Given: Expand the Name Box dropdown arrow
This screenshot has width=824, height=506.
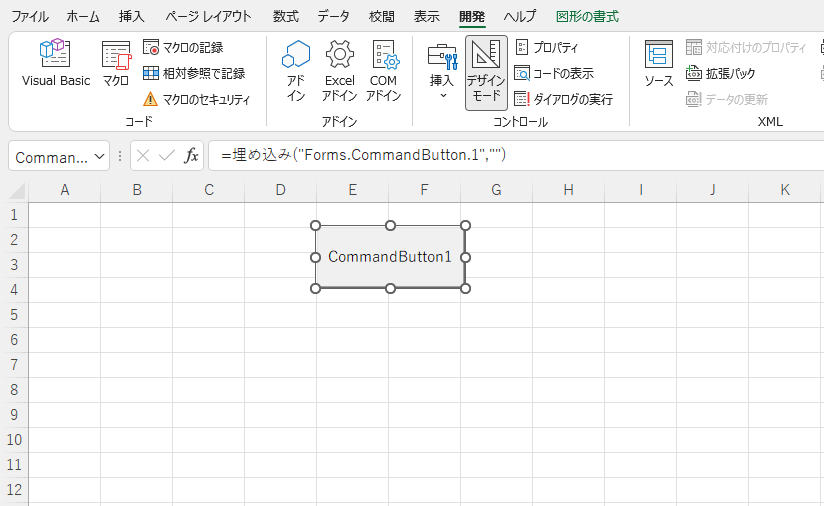Looking at the screenshot, I should (99, 157).
